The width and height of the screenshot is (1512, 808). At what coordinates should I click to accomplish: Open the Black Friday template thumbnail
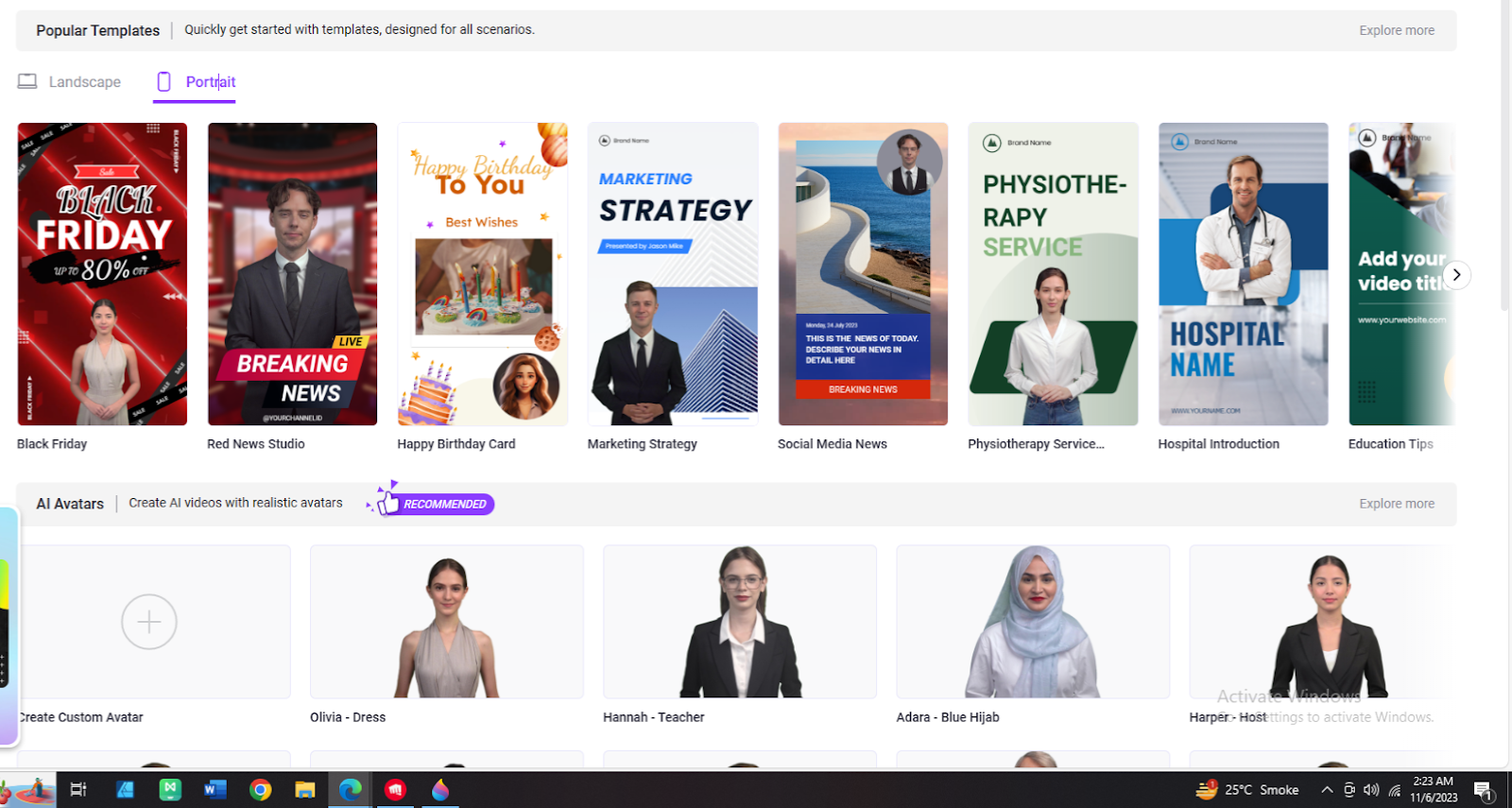pos(102,274)
